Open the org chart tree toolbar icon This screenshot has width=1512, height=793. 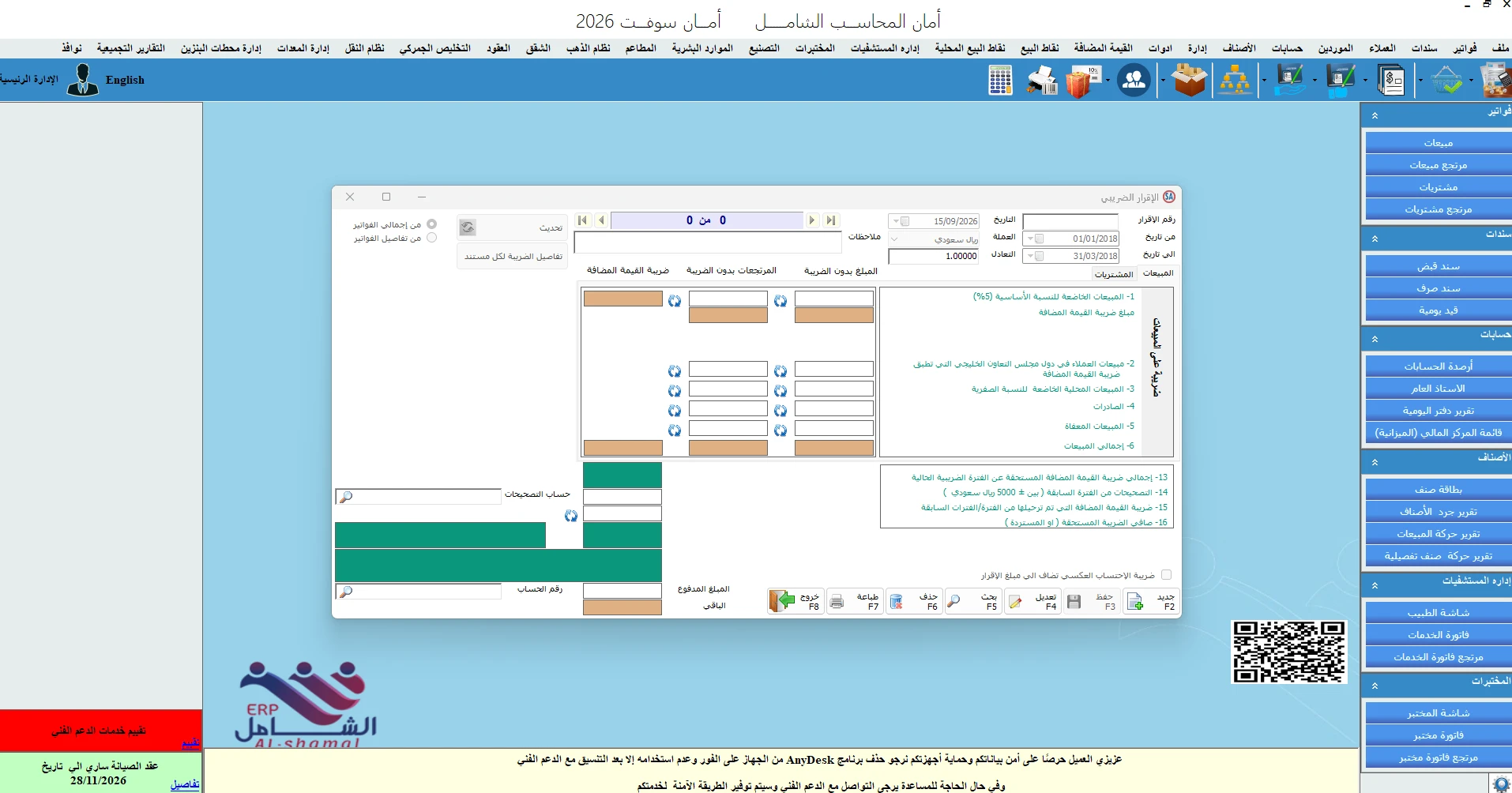pos(1235,81)
